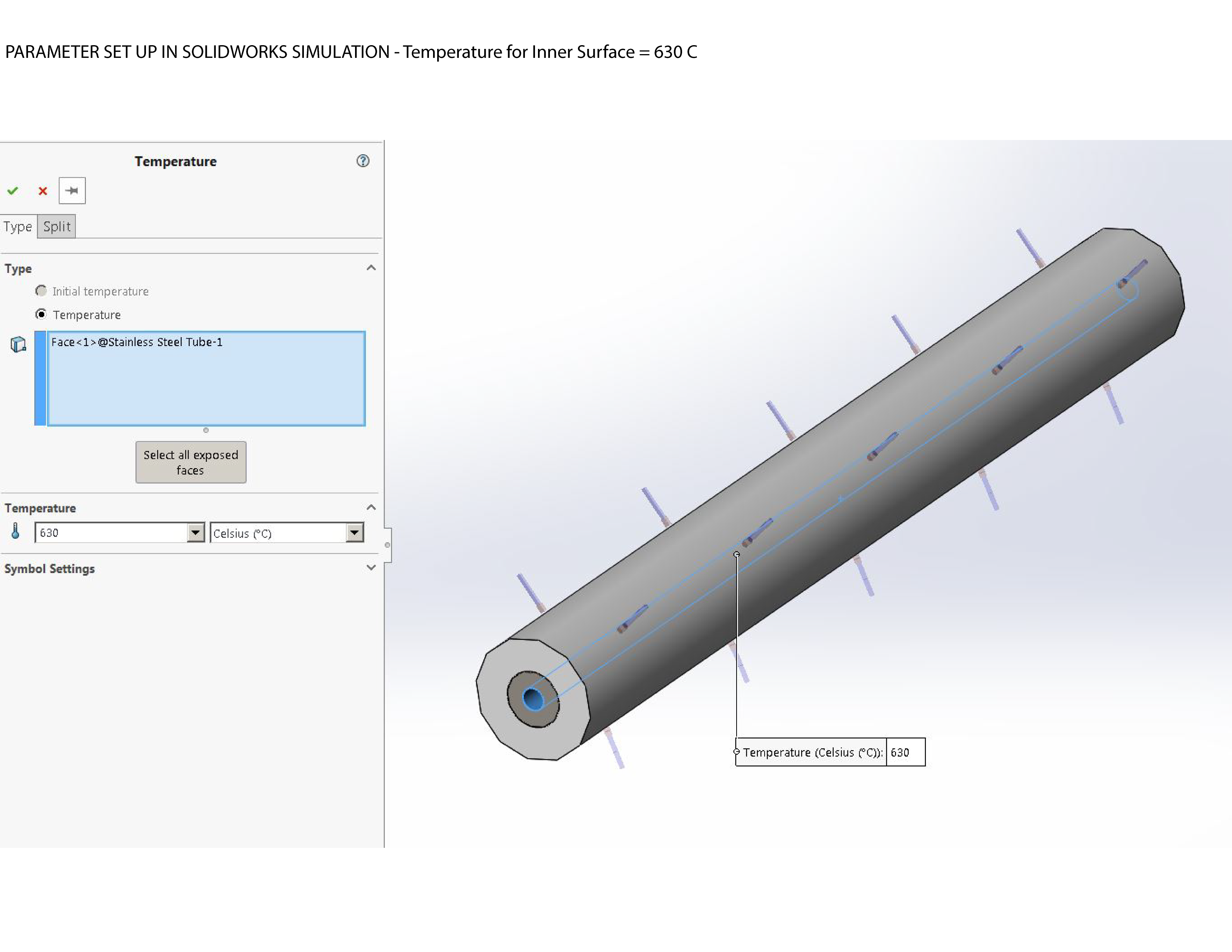The width and height of the screenshot is (1232, 952).
Task: Click the red X to cancel
Action: [42, 191]
